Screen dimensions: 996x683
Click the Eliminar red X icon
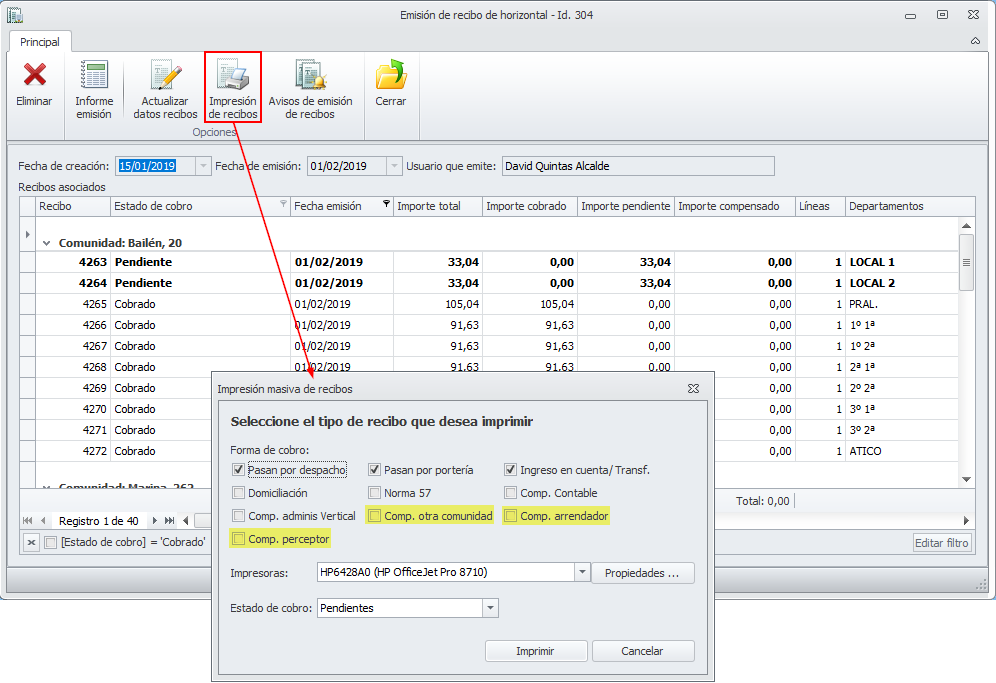pyautogui.click(x=34, y=76)
